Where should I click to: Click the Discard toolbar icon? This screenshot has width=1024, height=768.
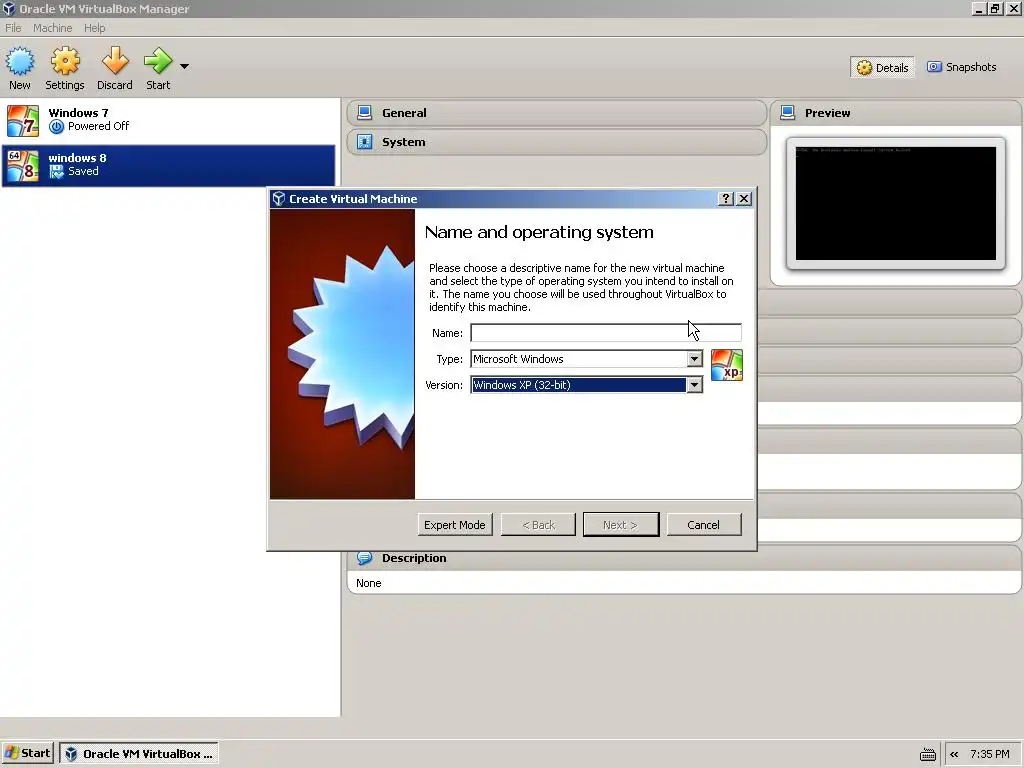[115, 61]
